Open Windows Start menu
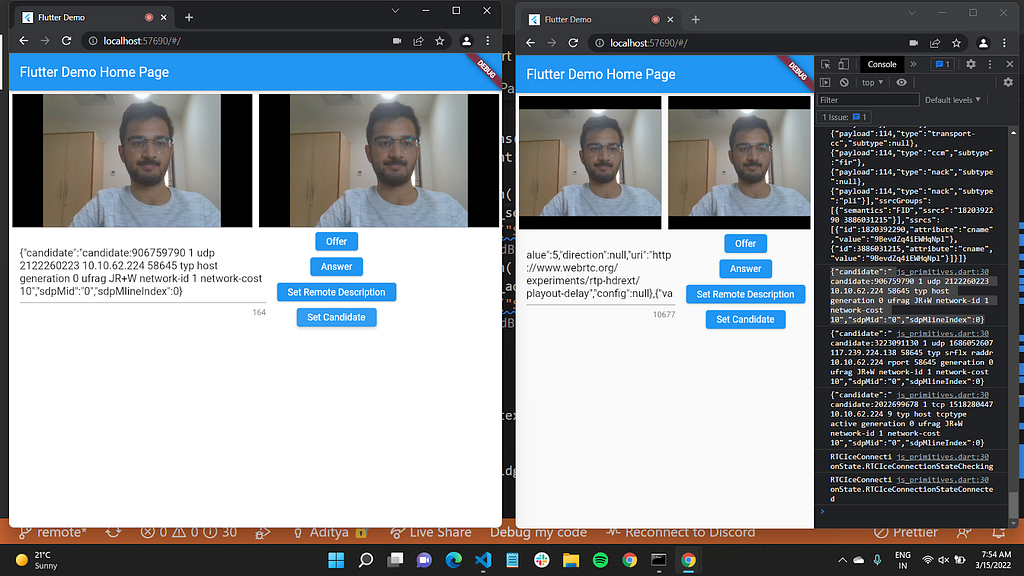The width and height of the screenshot is (1024, 576). click(336, 560)
